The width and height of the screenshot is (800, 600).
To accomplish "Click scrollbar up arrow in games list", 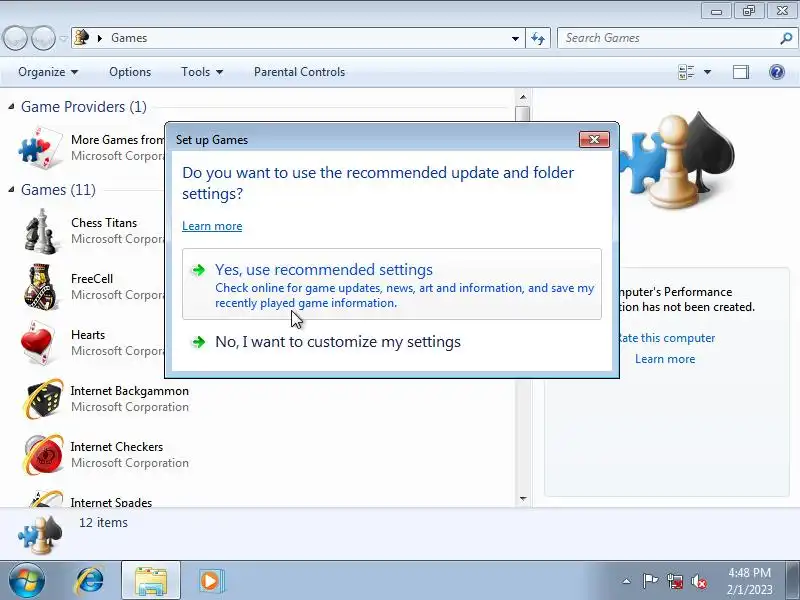I will (522, 97).
